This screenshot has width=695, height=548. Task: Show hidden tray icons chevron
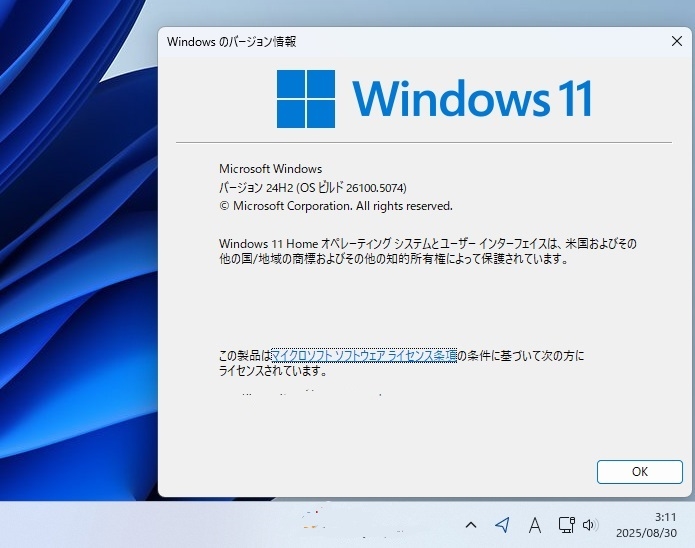pos(471,525)
